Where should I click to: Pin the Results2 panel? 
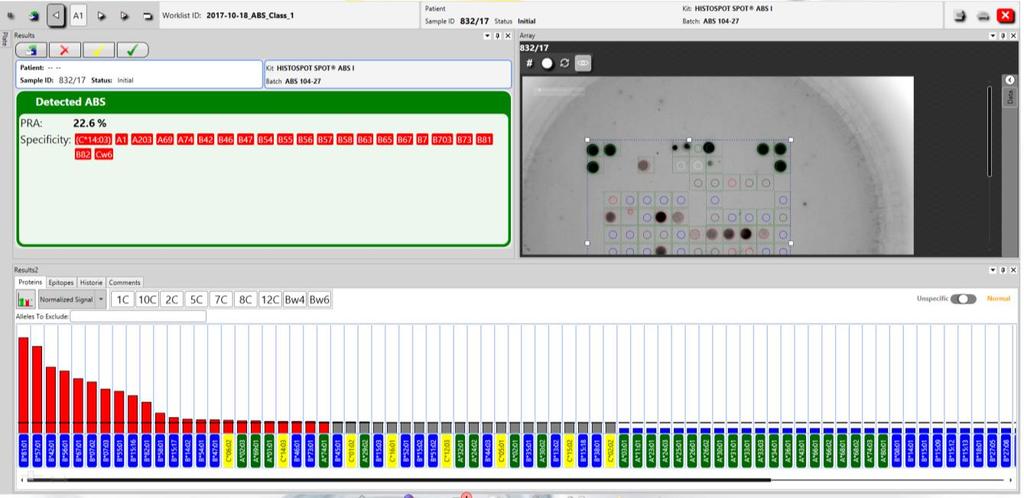coord(1004,270)
